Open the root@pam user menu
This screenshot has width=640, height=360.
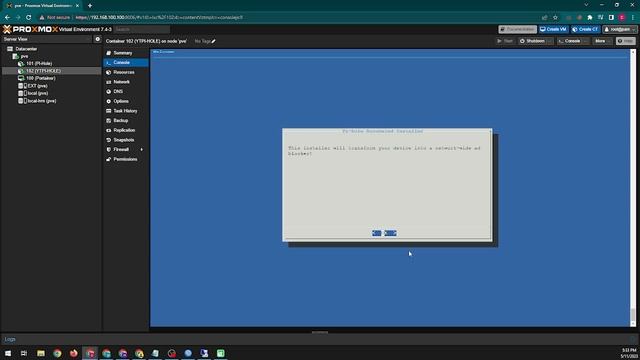click(620, 29)
